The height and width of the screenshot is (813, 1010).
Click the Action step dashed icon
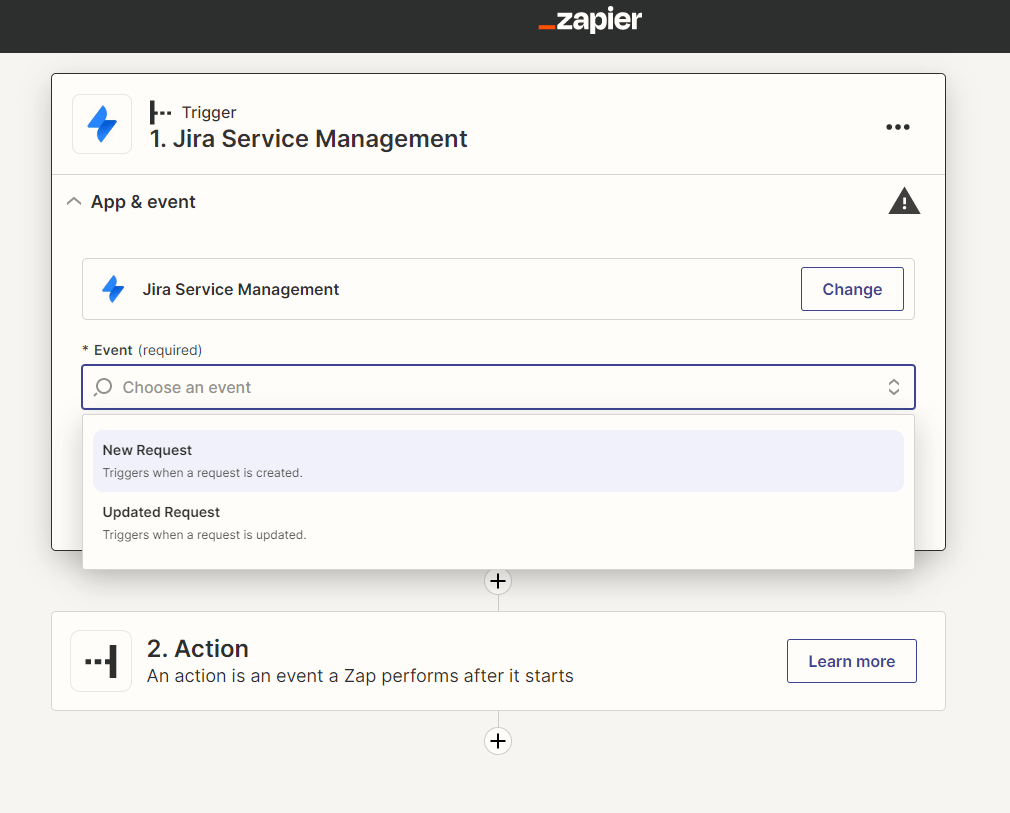(101, 661)
